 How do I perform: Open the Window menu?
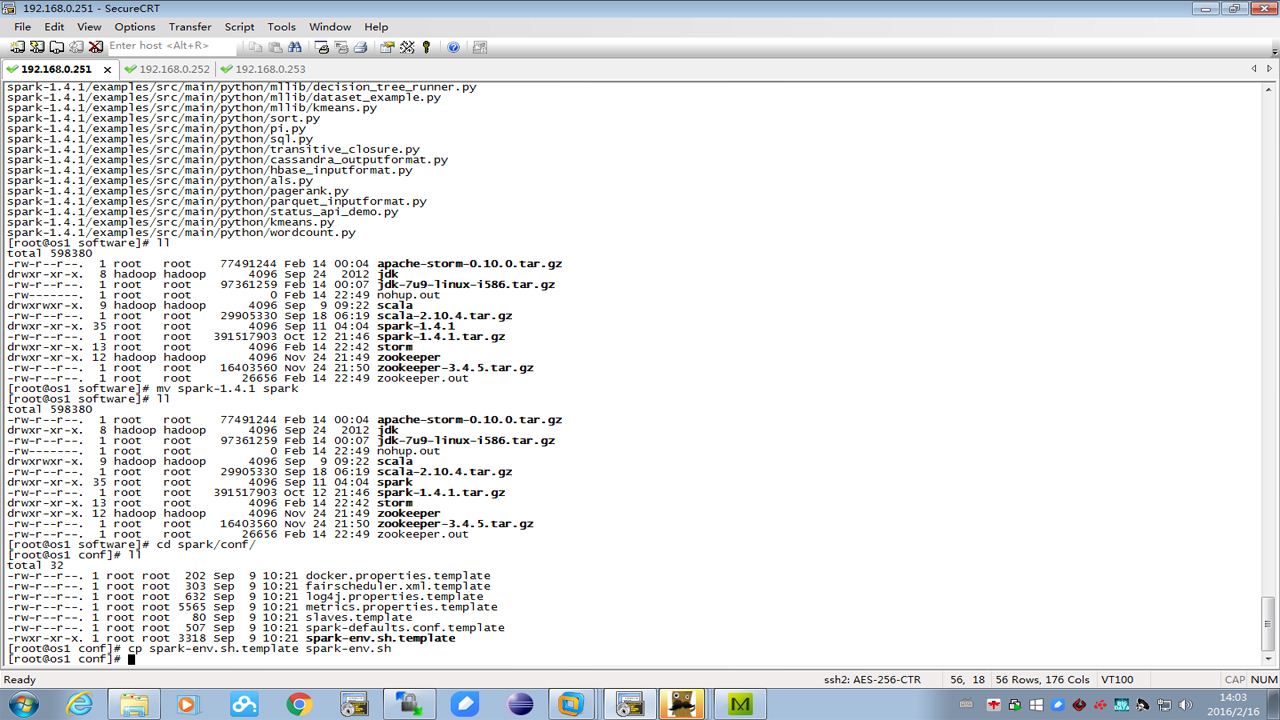click(x=330, y=27)
